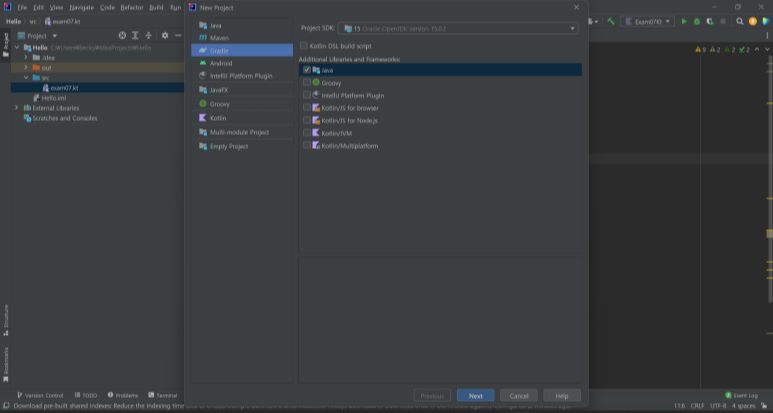773x413 pixels.
Task: Open the Version Control tab
Action: 40,395
